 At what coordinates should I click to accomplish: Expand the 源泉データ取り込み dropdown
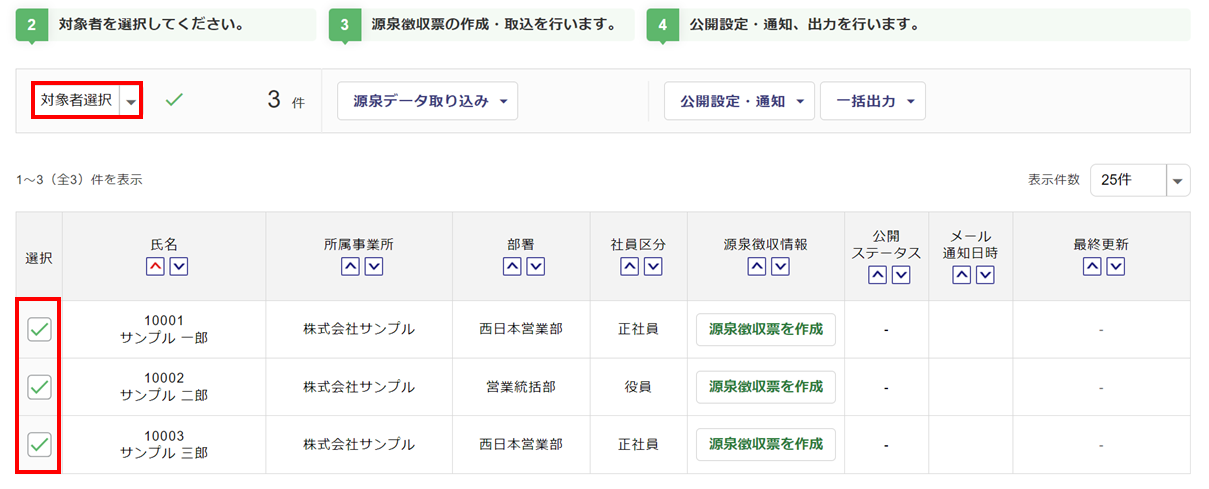pyautogui.click(x=429, y=101)
